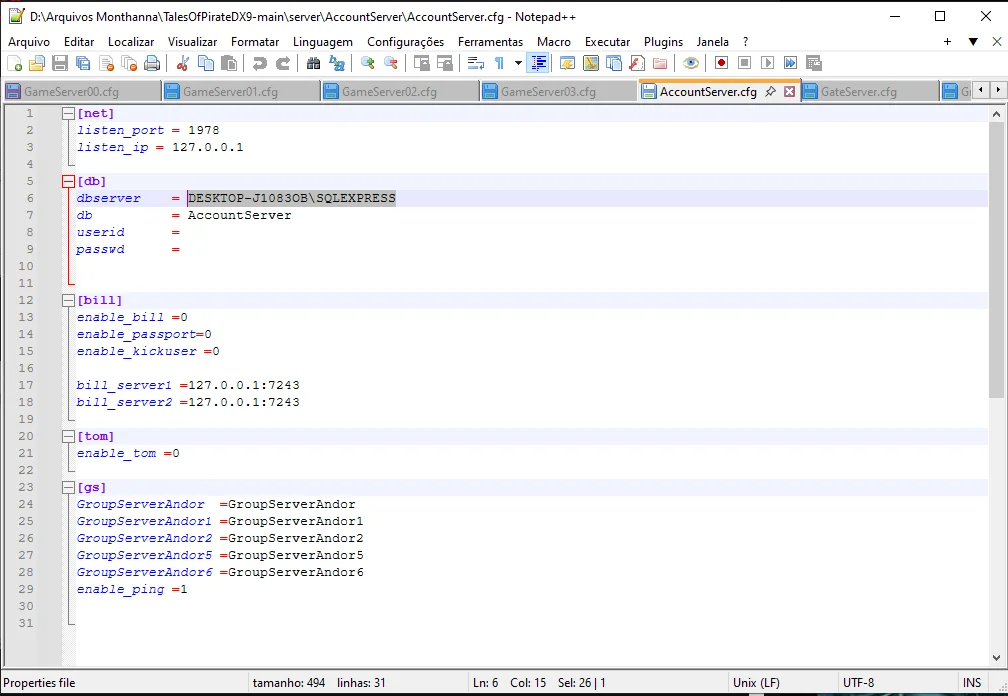Click the vertical scrollbar thumb
Viewport: 1008px width, 696px height.
[x=996, y=260]
